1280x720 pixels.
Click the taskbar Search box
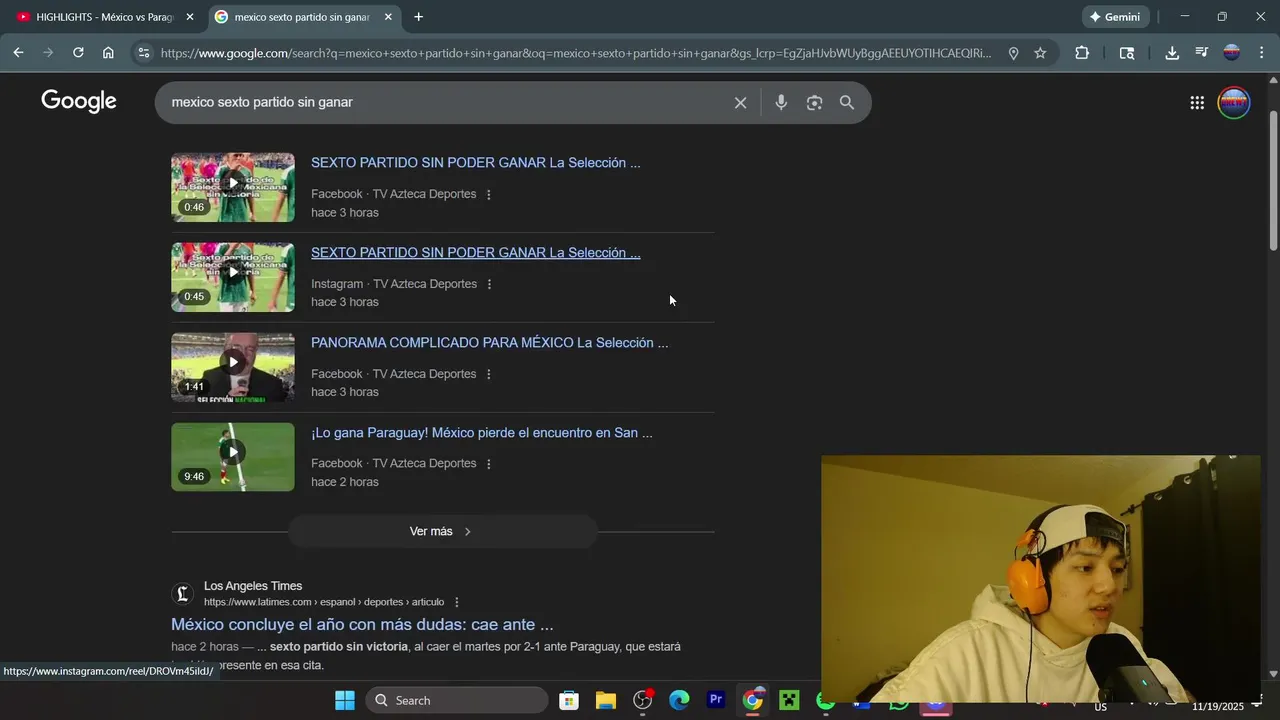coord(457,700)
